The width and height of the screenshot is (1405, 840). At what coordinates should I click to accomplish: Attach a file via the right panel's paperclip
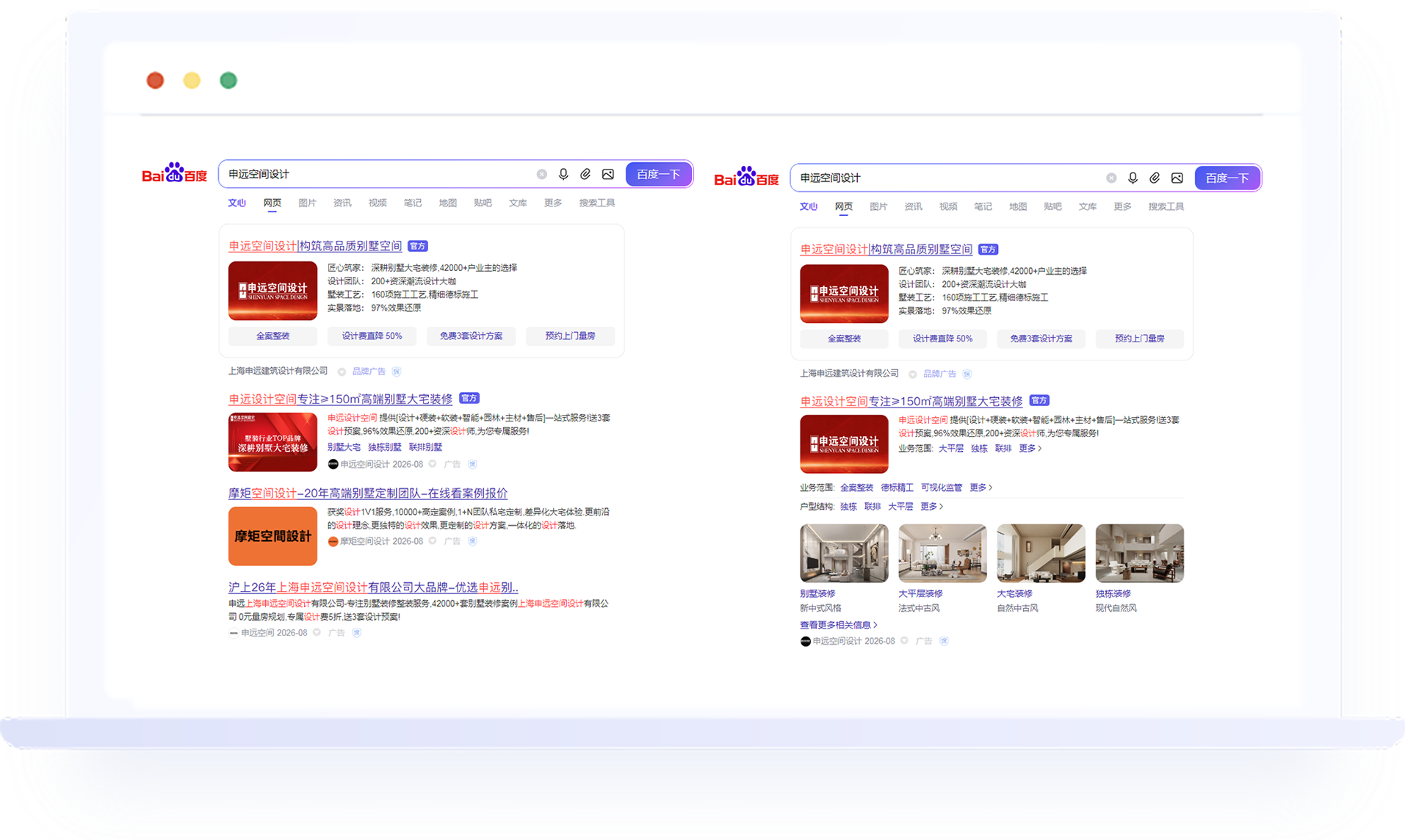[x=1155, y=178]
